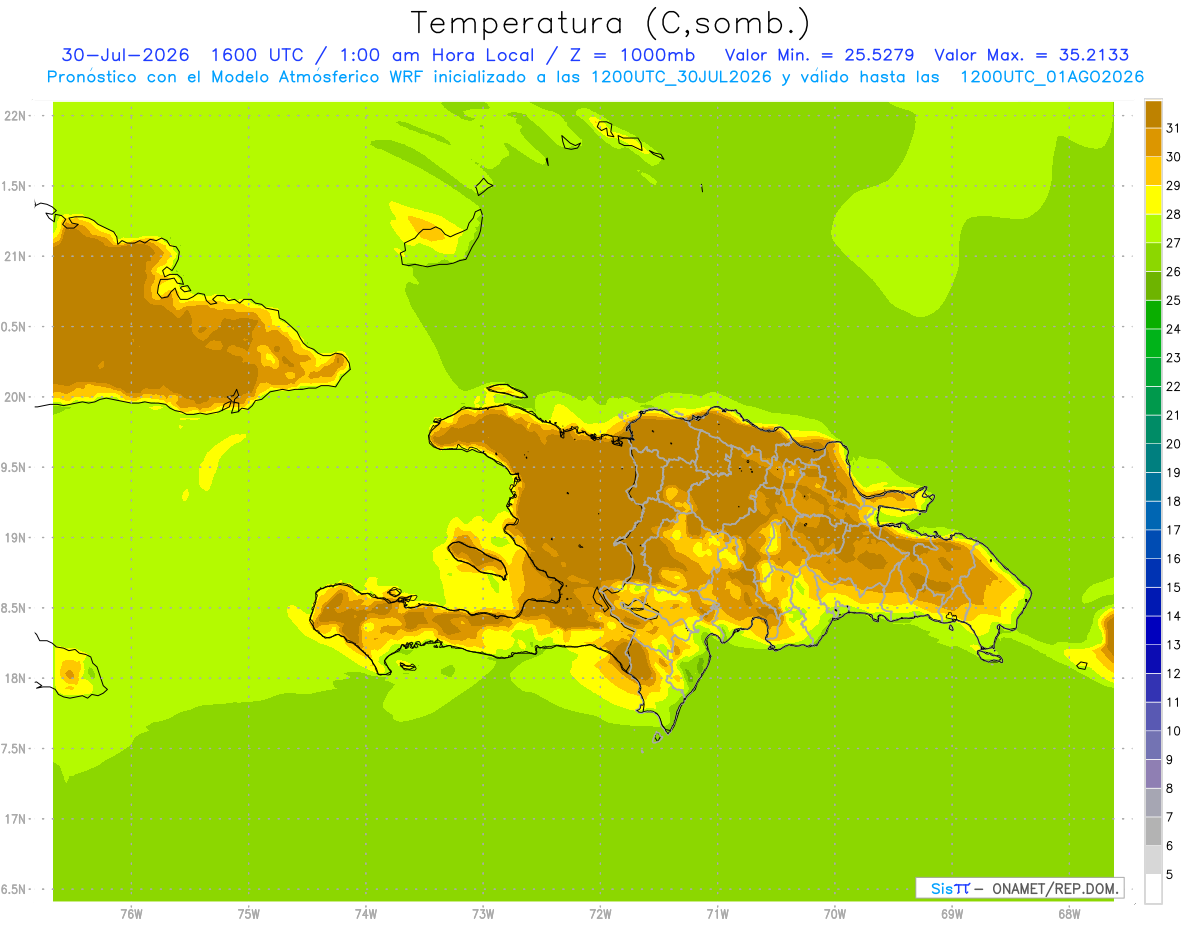
Task: Click the colorbar swatch between 26 and 27
Action: point(1153,257)
